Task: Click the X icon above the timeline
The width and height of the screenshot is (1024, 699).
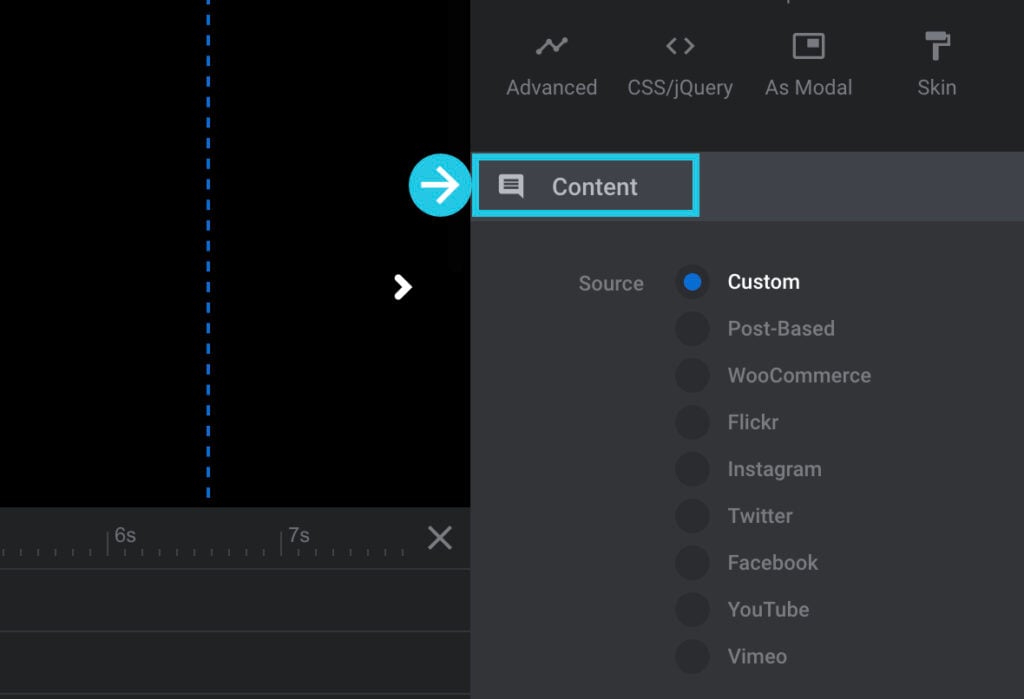Action: click(x=439, y=538)
